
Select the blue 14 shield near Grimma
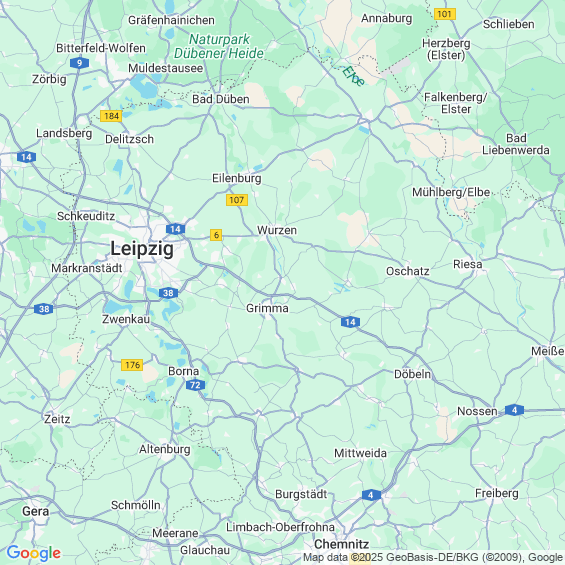tap(350, 322)
